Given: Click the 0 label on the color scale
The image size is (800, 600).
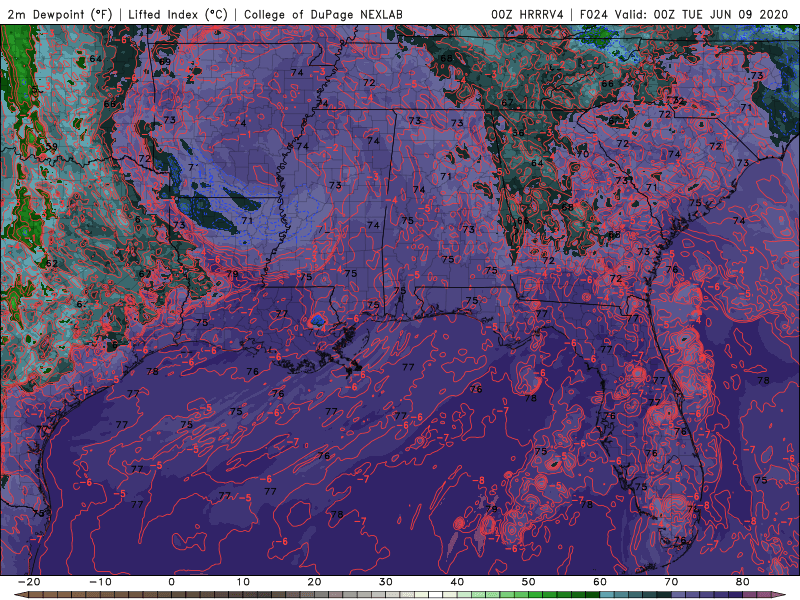Looking at the screenshot, I should (171, 582).
